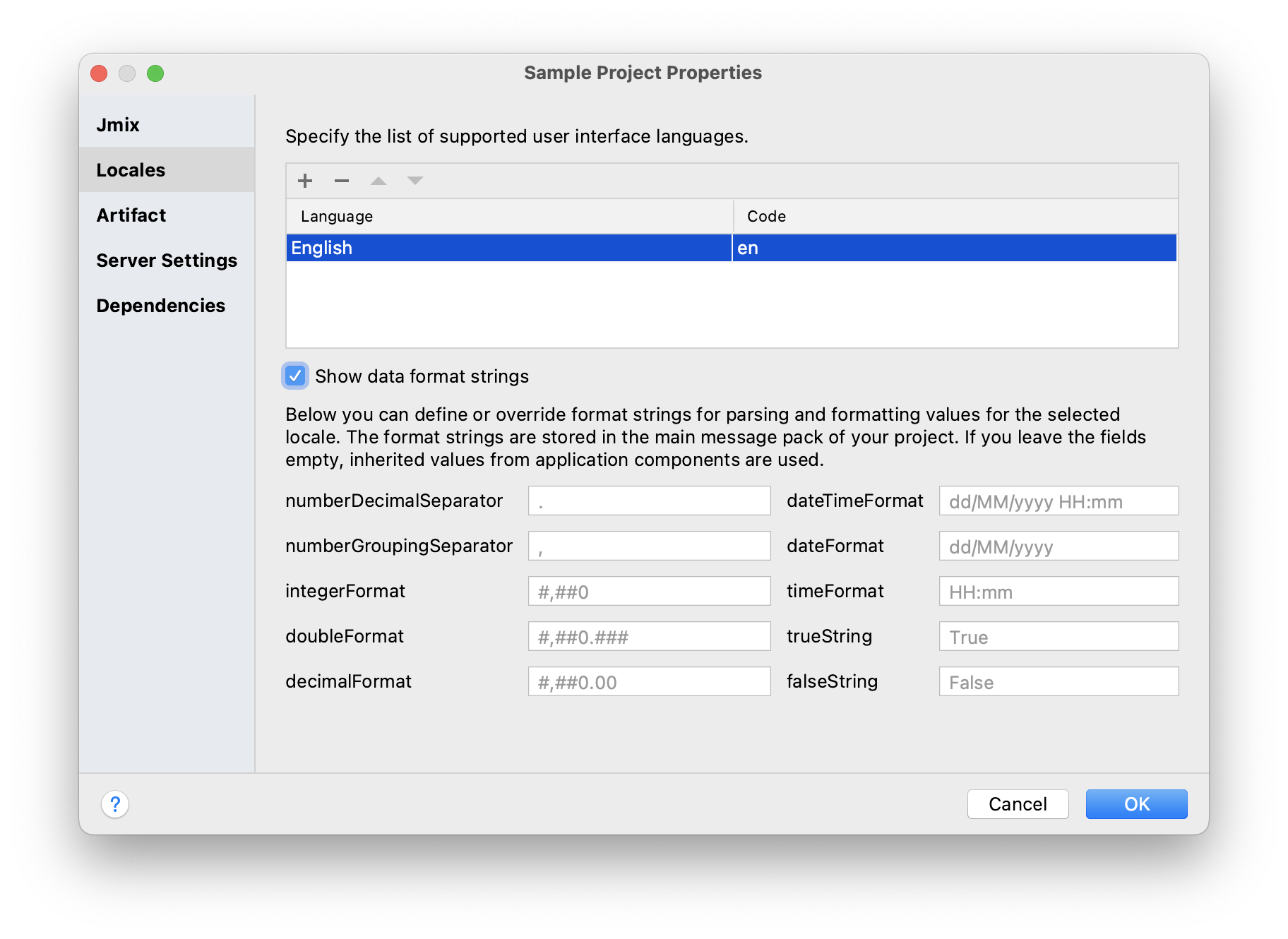The width and height of the screenshot is (1288, 939).
Task: Go to the Dependencies section
Action: pos(167,305)
